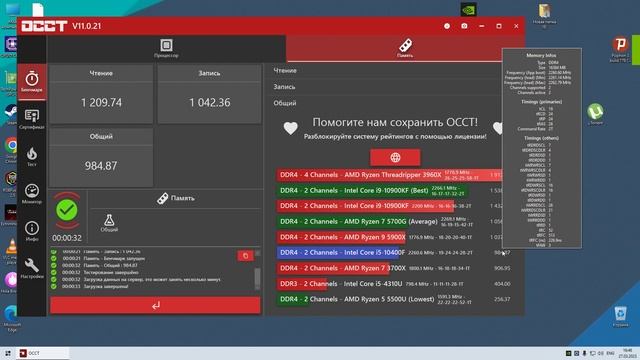The width and height of the screenshot is (640, 360).
Task: Open the Windows Start button
Action: (8, 353)
